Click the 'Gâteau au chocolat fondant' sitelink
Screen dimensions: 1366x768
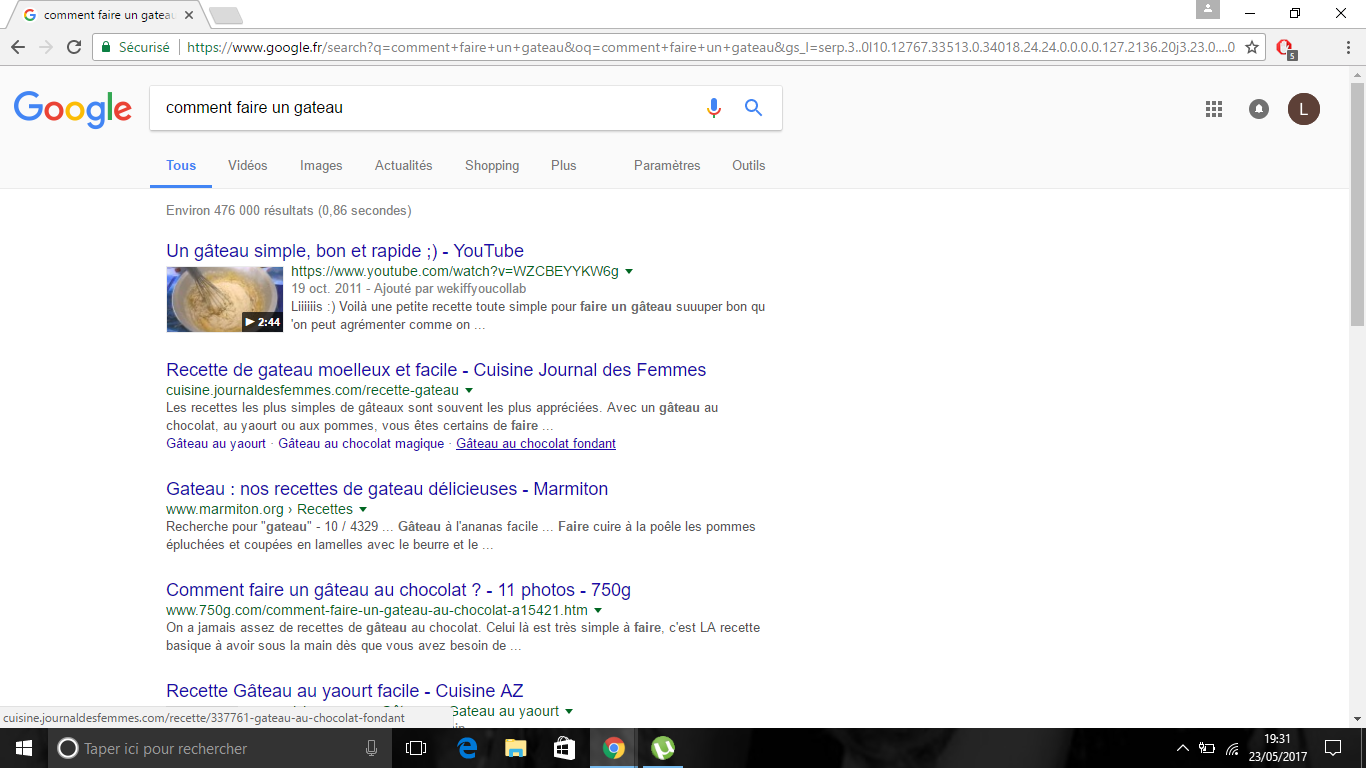click(x=536, y=444)
